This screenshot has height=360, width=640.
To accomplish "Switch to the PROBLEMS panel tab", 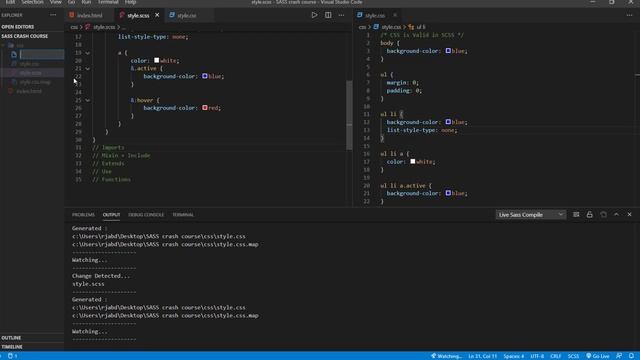I will [x=83, y=215].
